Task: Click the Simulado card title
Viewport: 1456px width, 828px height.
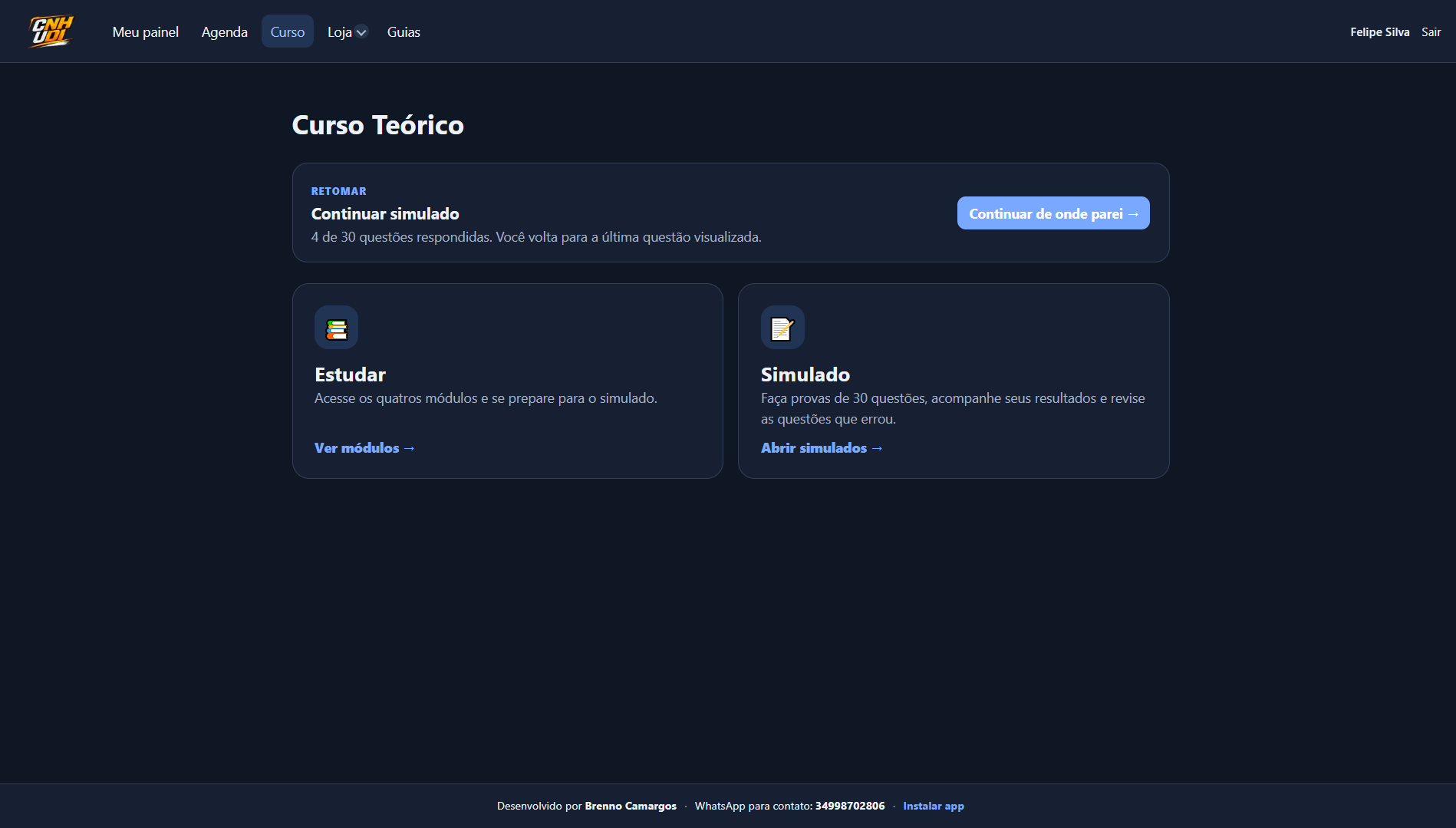Action: (x=805, y=374)
